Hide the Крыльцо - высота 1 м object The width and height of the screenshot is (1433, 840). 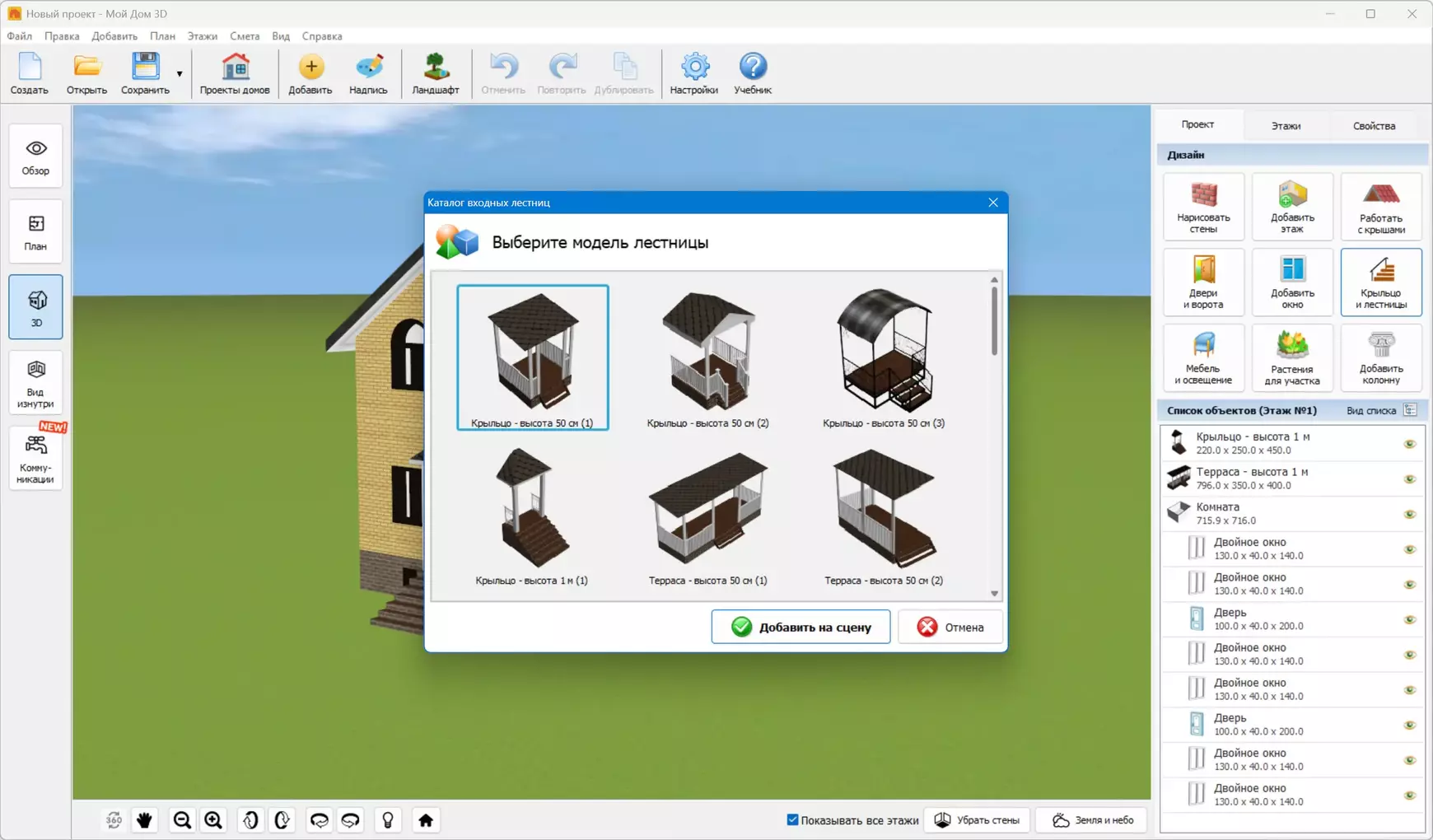[1409, 444]
